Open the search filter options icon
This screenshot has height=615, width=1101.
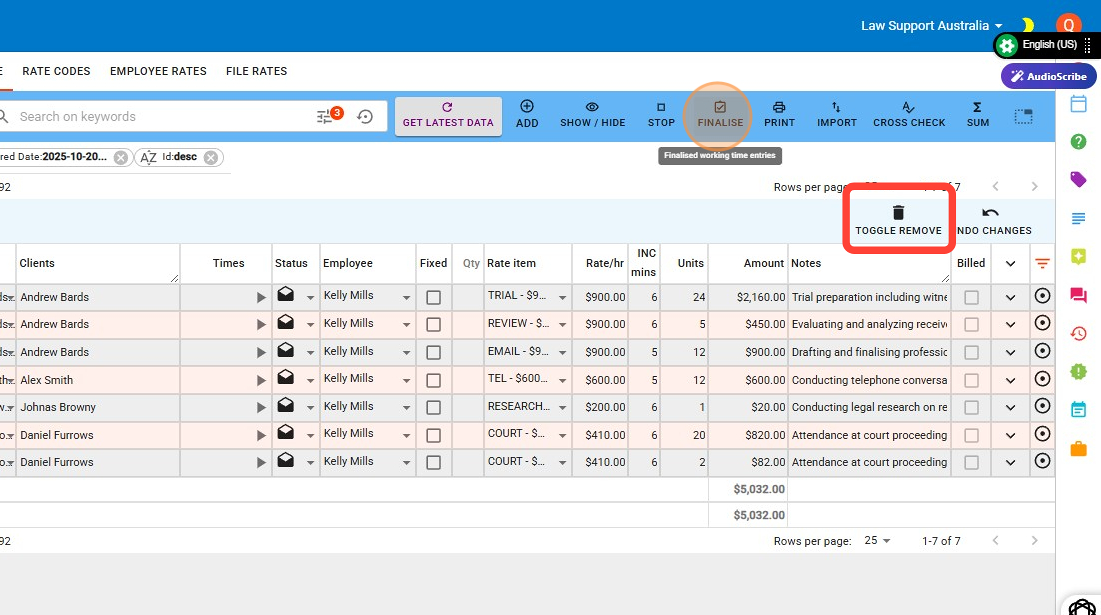[327, 117]
